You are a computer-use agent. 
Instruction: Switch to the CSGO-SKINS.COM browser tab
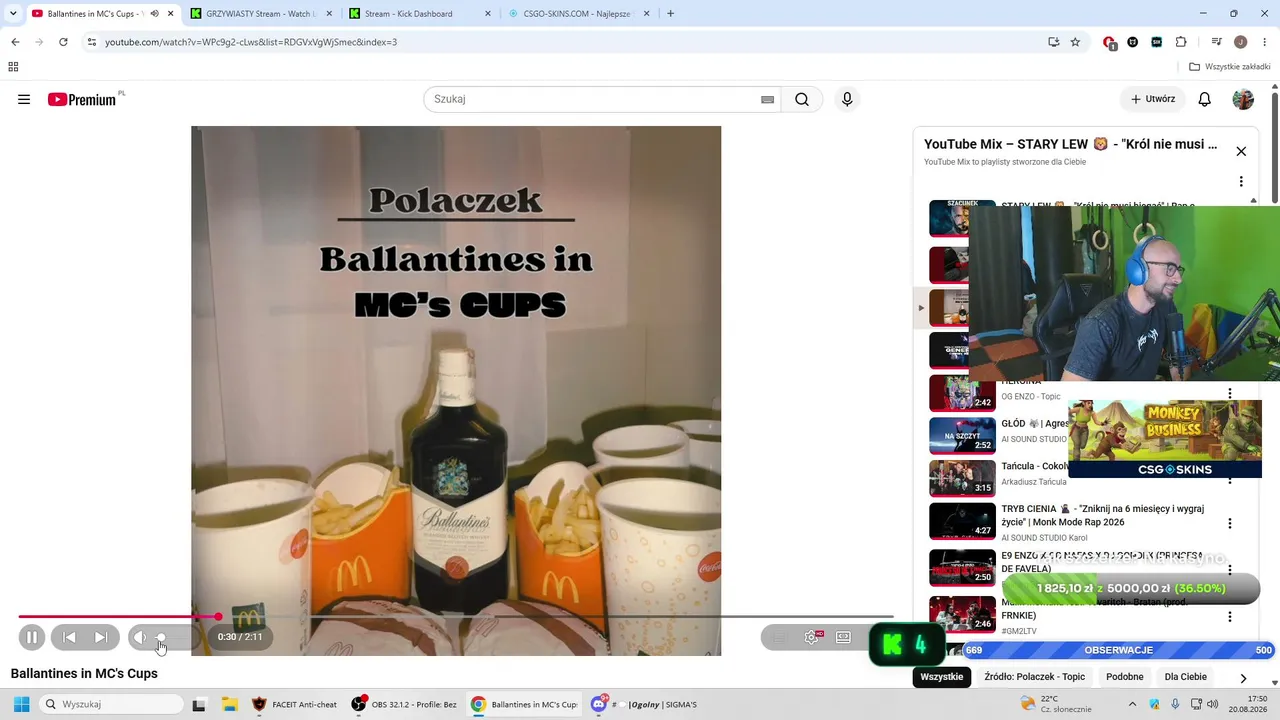(578, 14)
